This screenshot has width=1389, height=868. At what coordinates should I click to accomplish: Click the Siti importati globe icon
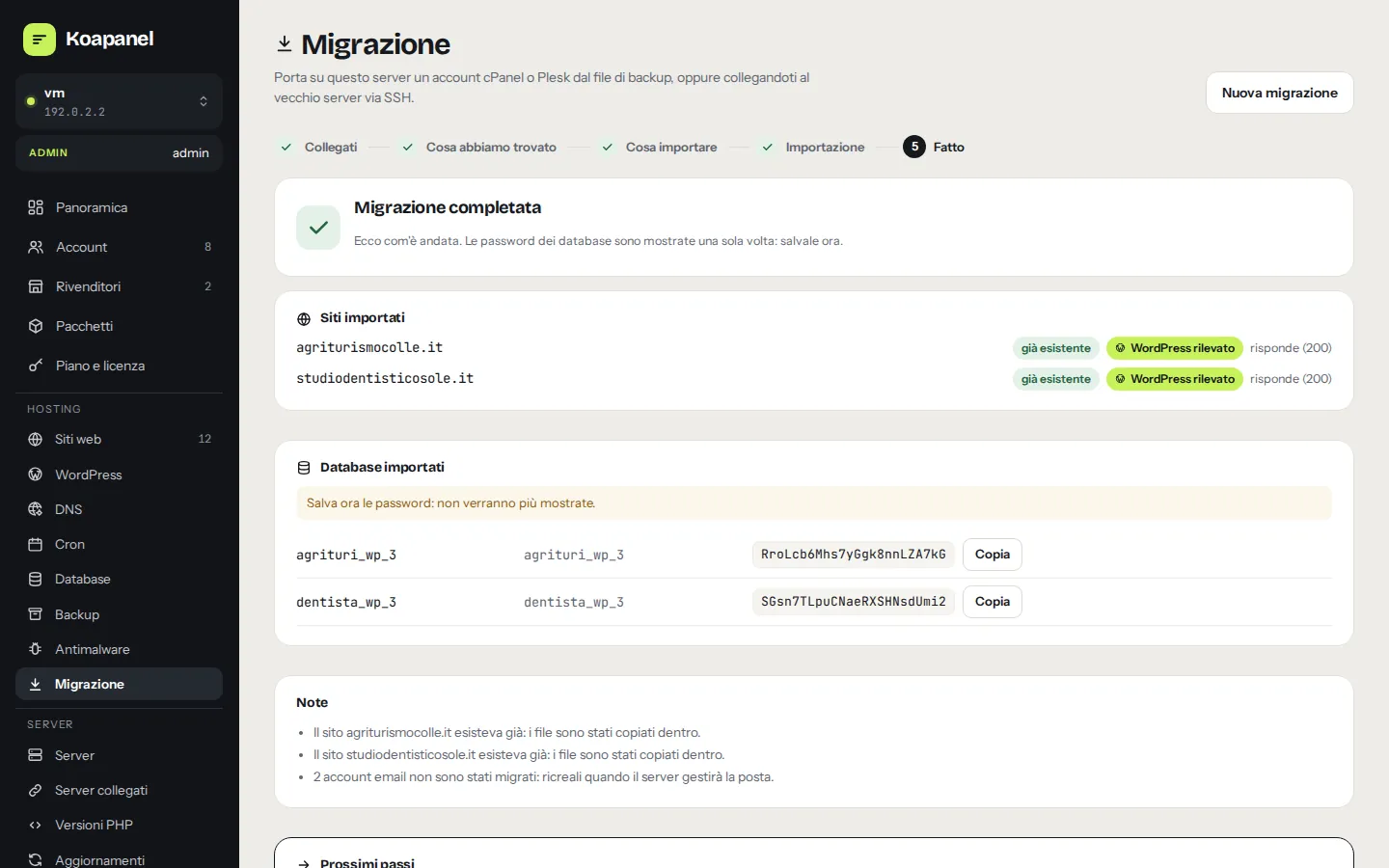[x=304, y=318]
